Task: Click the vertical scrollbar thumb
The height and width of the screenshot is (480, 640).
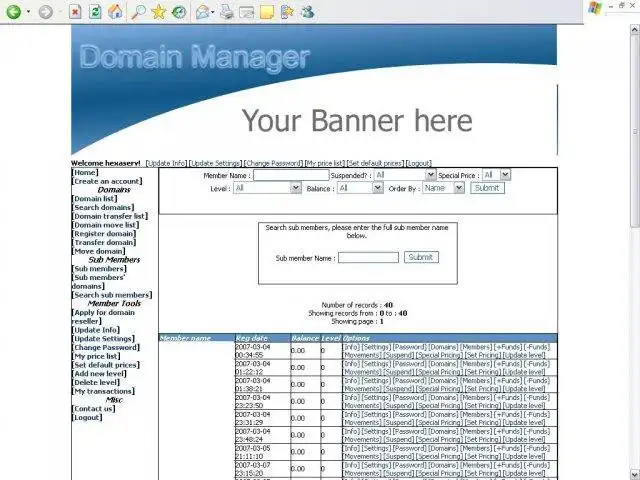Action: coord(635,131)
